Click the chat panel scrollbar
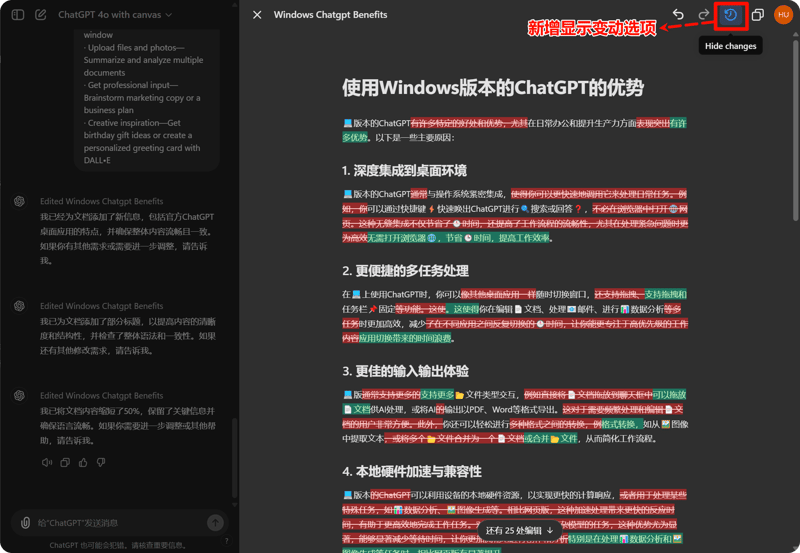This screenshot has height=553, width=800. (x=235, y=458)
